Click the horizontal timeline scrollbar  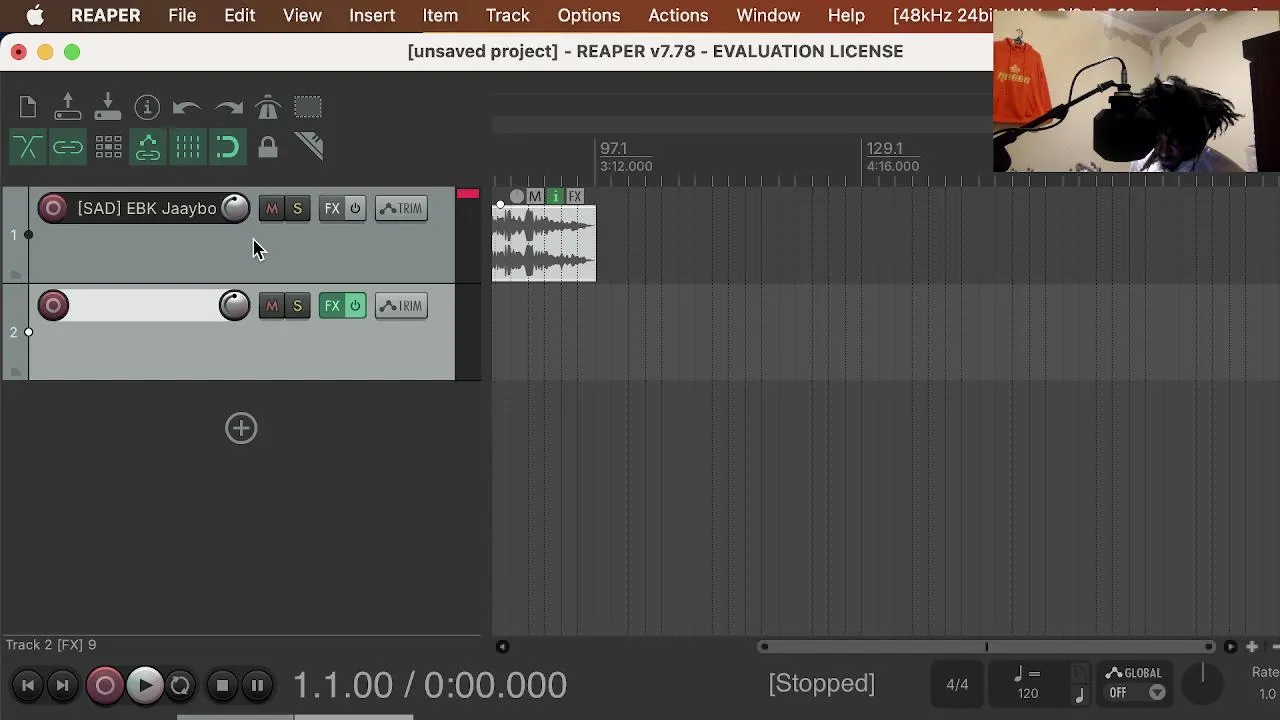click(987, 647)
